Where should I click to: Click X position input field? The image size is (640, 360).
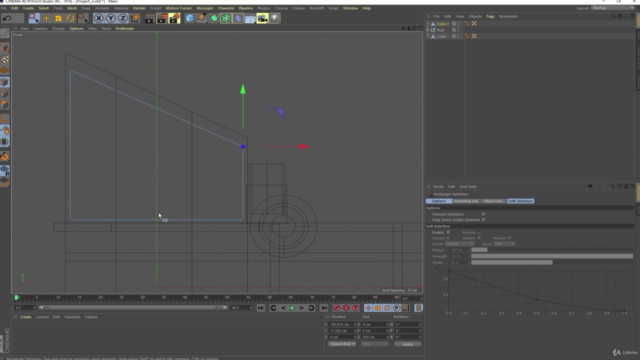(342, 325)
